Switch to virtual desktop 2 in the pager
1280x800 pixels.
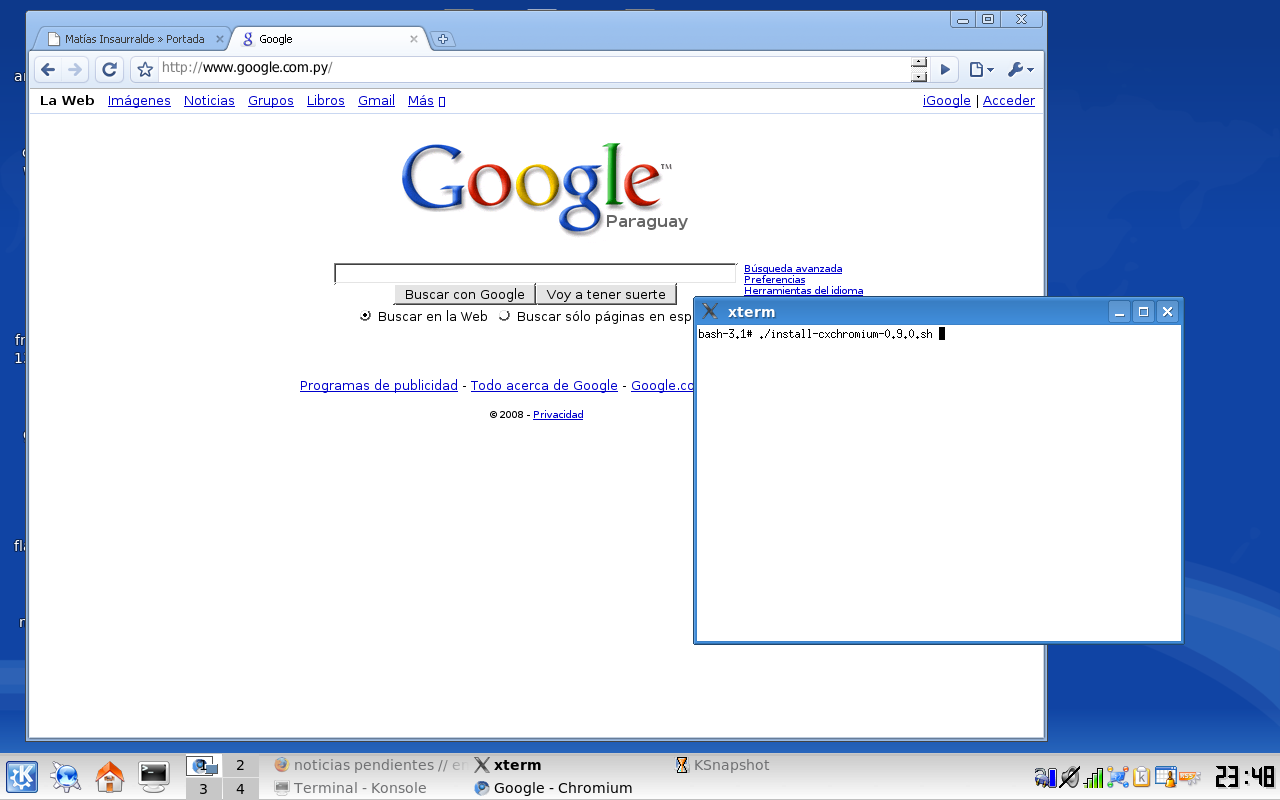tap(240, 766)
